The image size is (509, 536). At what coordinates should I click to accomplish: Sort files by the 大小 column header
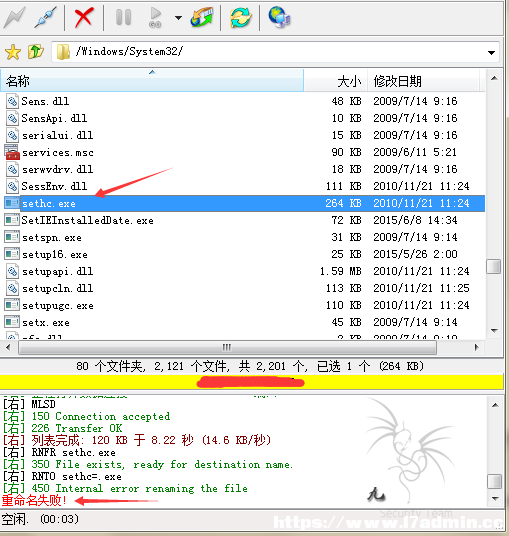click(336, 81)
